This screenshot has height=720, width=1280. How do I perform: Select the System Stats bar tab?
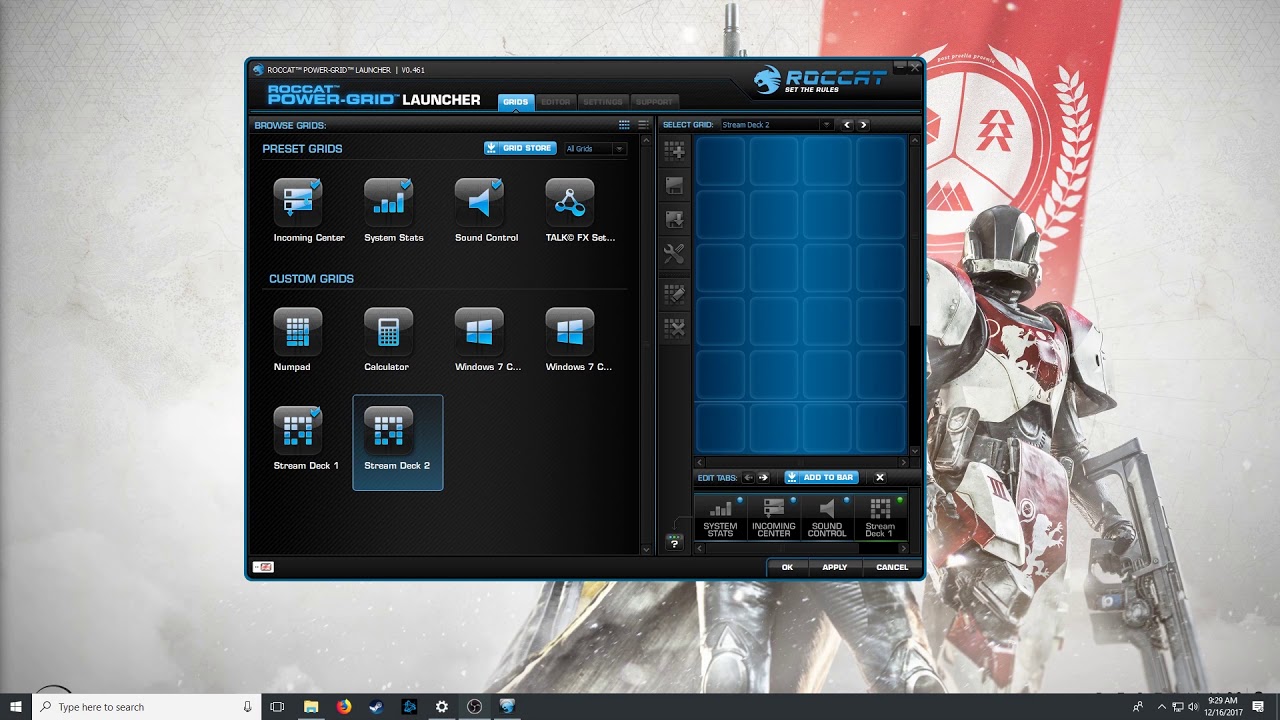tap(720, 517)
